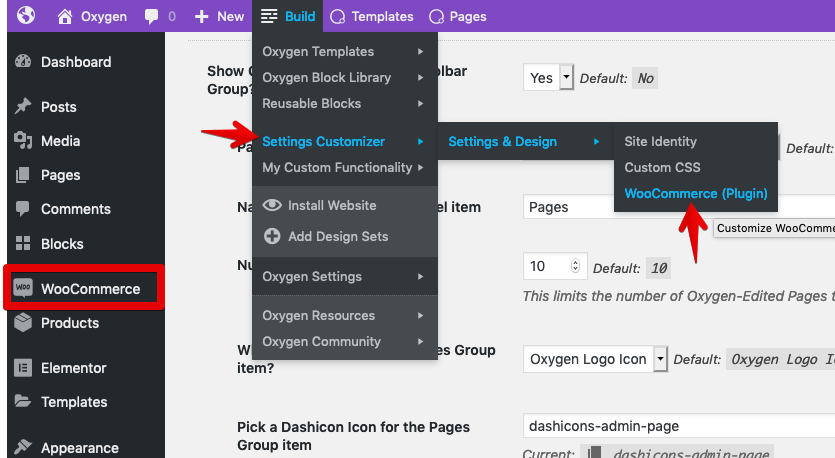
Task: Choose Site Identity in submenu
Action: click(695, 142)
